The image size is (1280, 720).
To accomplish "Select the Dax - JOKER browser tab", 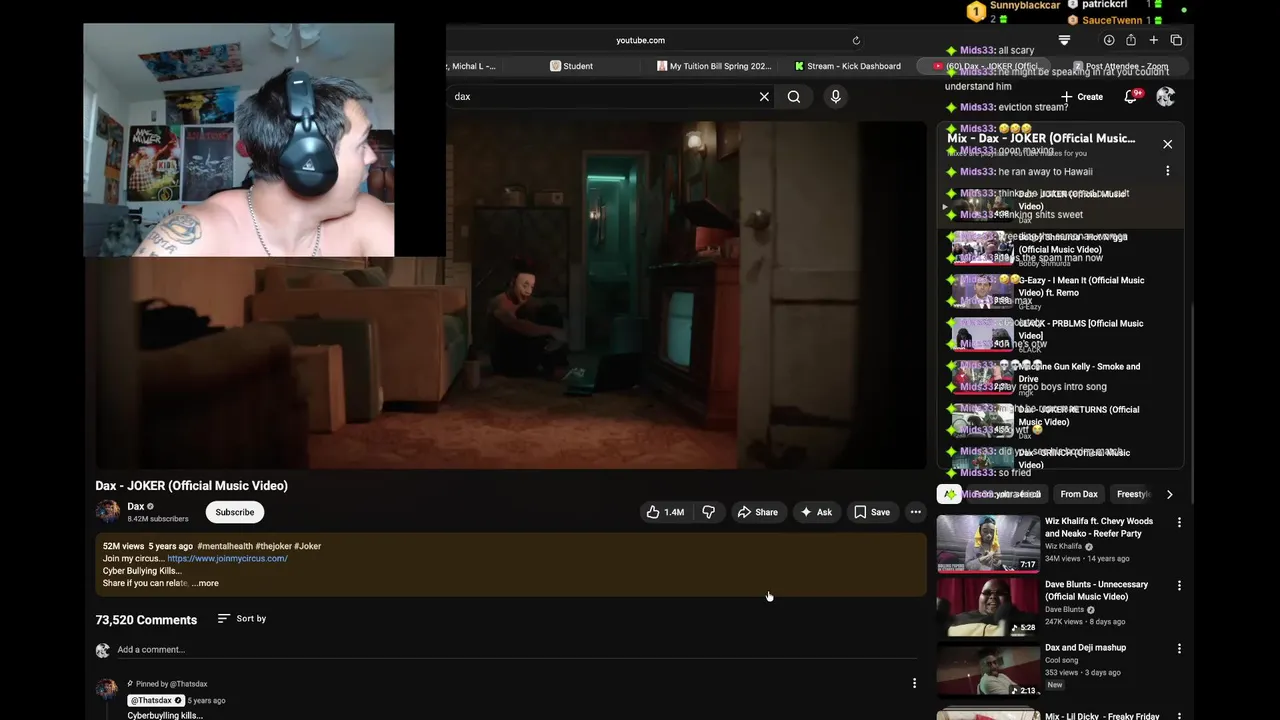I will coord(985,66).
